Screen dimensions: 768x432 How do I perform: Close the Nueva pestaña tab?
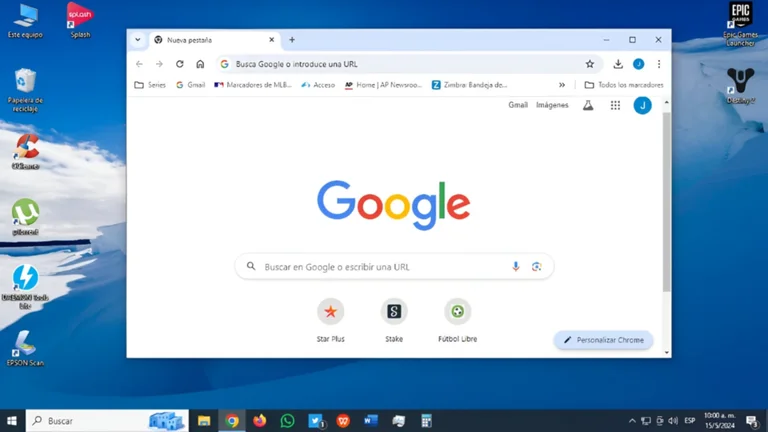[x=272, y=40]
